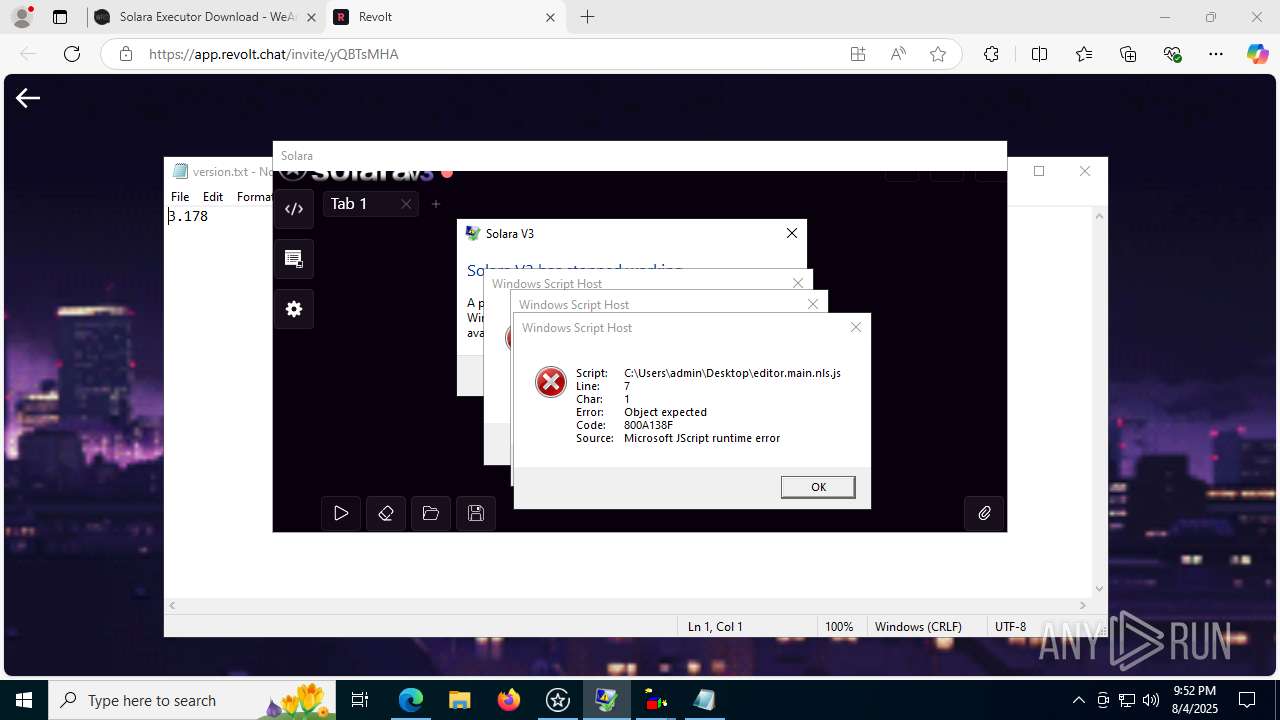1280x720 pixels.
Task: Open browser Extensions icon
Action: tap(991, 54)
